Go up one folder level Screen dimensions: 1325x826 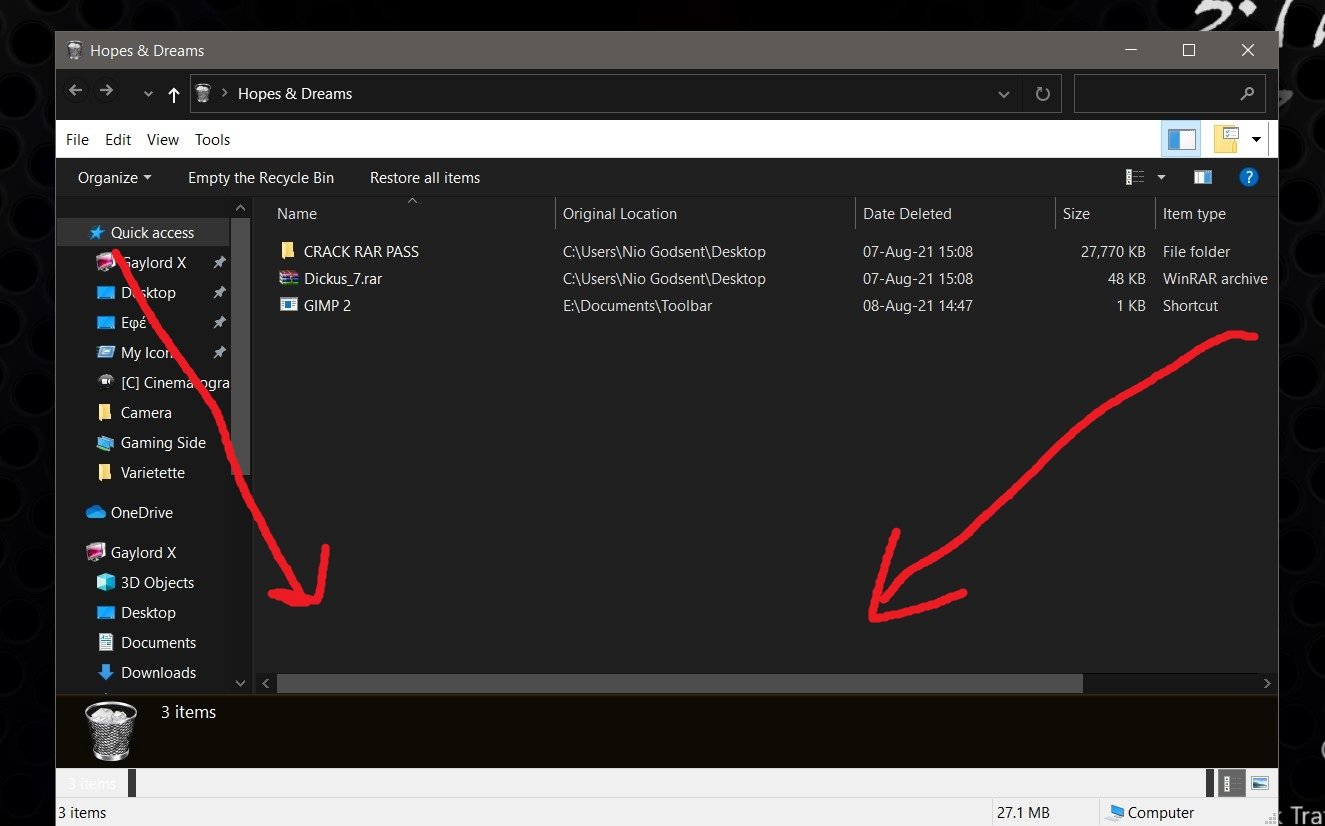pyautogui.click(x=174, y=94)
